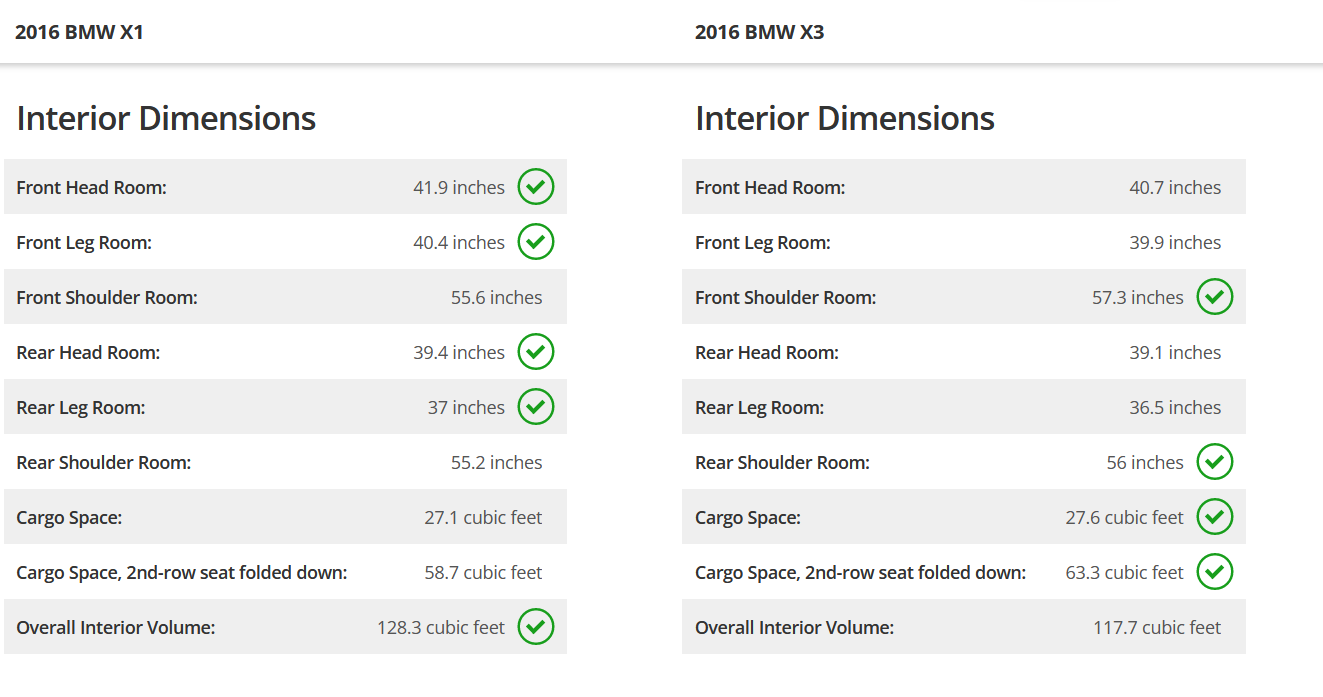Click the 27.1 cubic feet value
This screenshot has height=697, width=1323.
click(484, 518)
